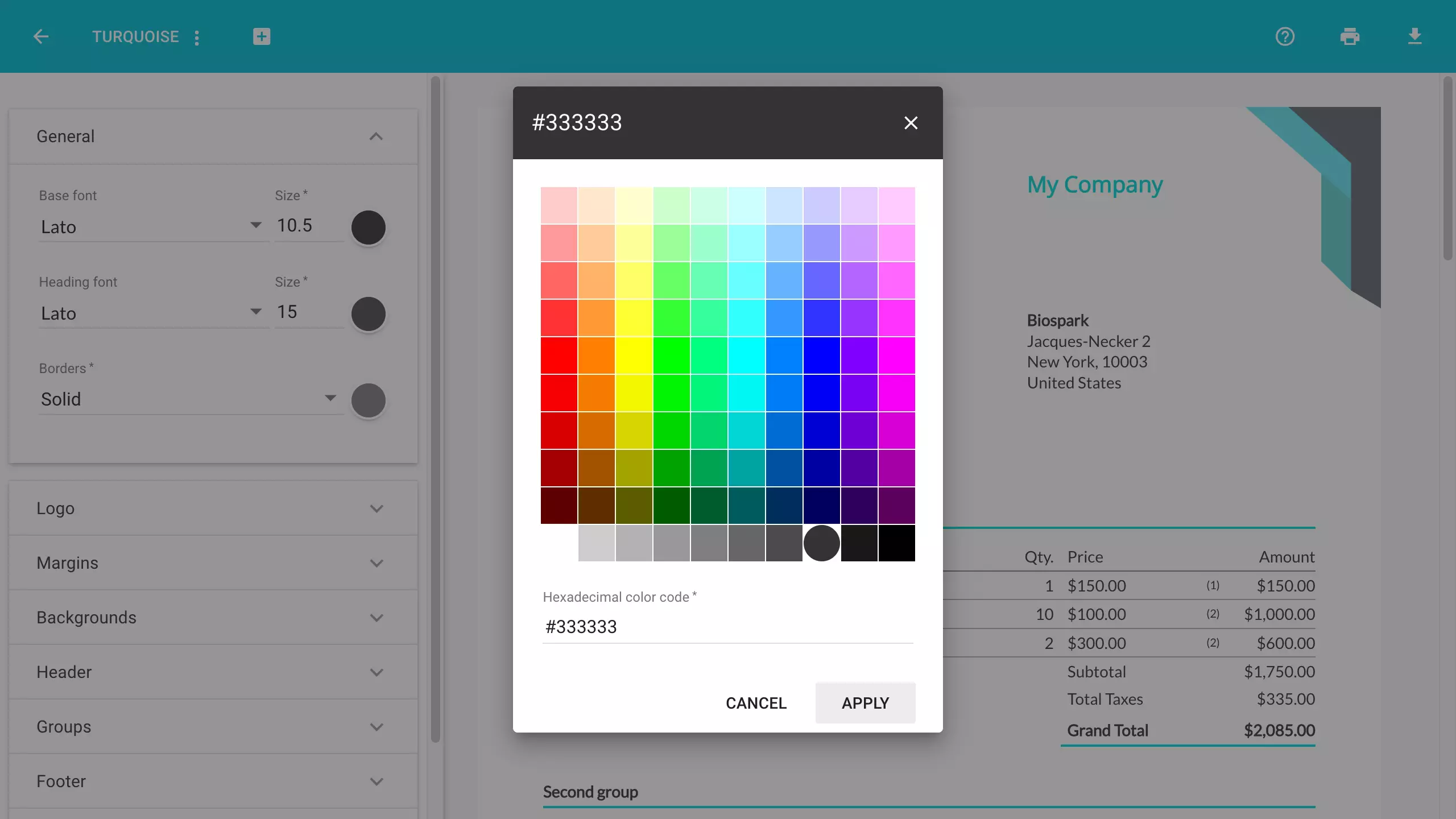Edit the hexadecimal color code field

pyautogui.click(x=728, y=626)
